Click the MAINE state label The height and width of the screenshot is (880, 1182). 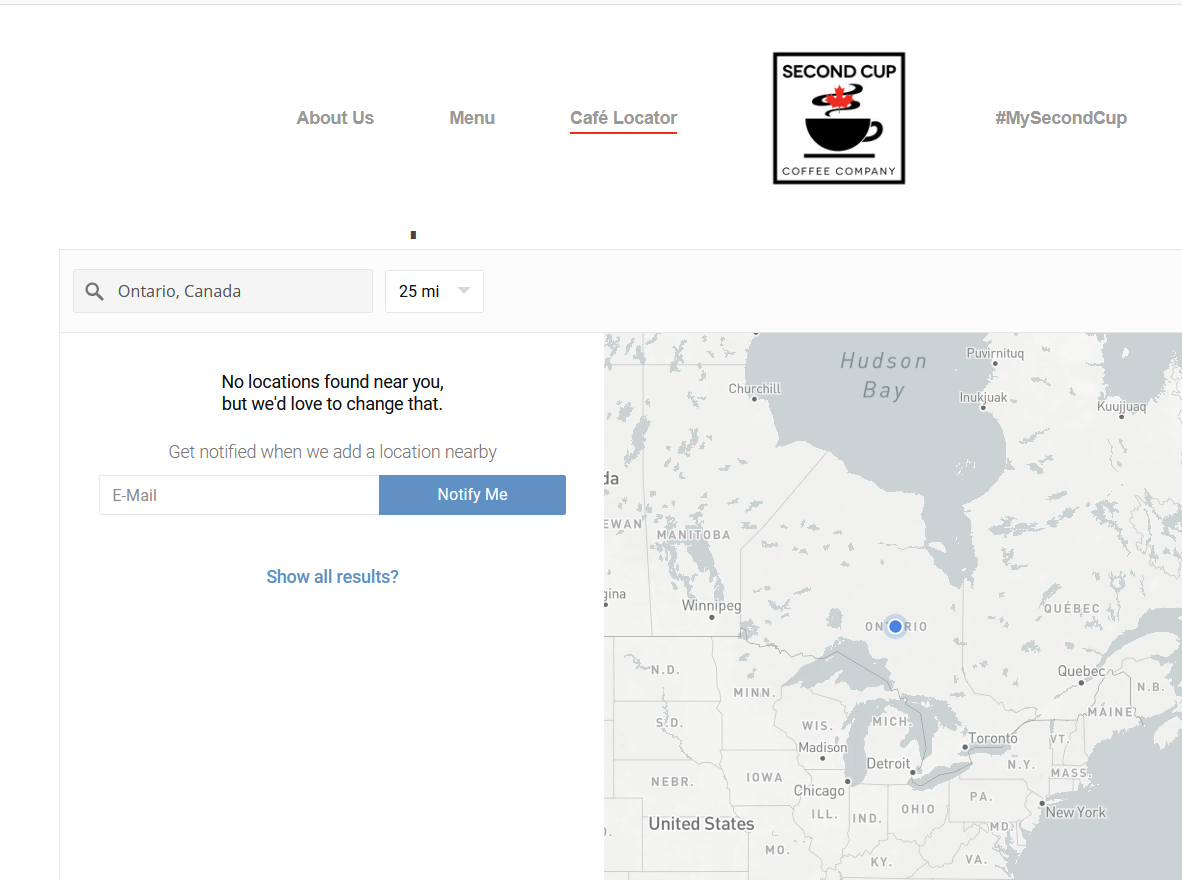click(1110, 712)
